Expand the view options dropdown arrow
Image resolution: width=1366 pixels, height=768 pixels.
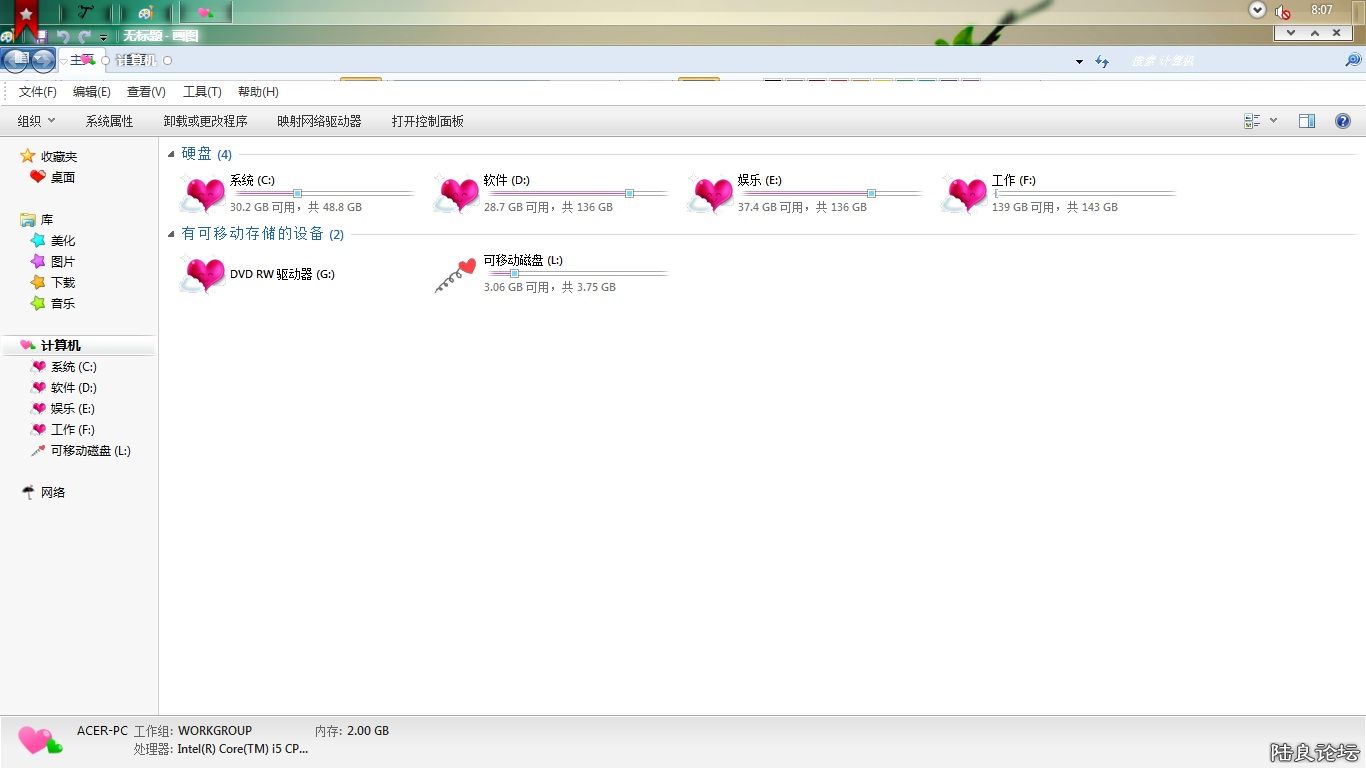[1273, 121]
